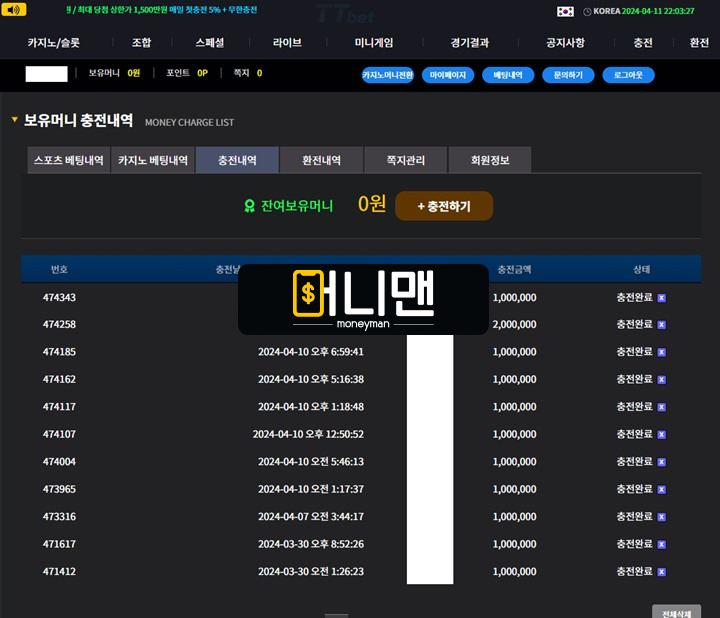Switch to the 환전내역 tab
This screenshot has height=618, width=720.
[x=321, y=160]
